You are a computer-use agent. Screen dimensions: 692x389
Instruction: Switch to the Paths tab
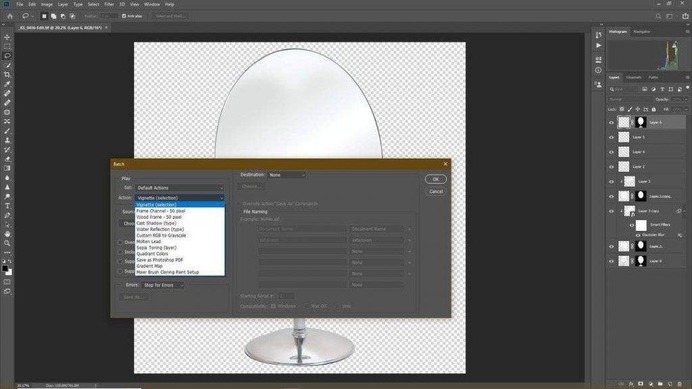coord(654,77)
